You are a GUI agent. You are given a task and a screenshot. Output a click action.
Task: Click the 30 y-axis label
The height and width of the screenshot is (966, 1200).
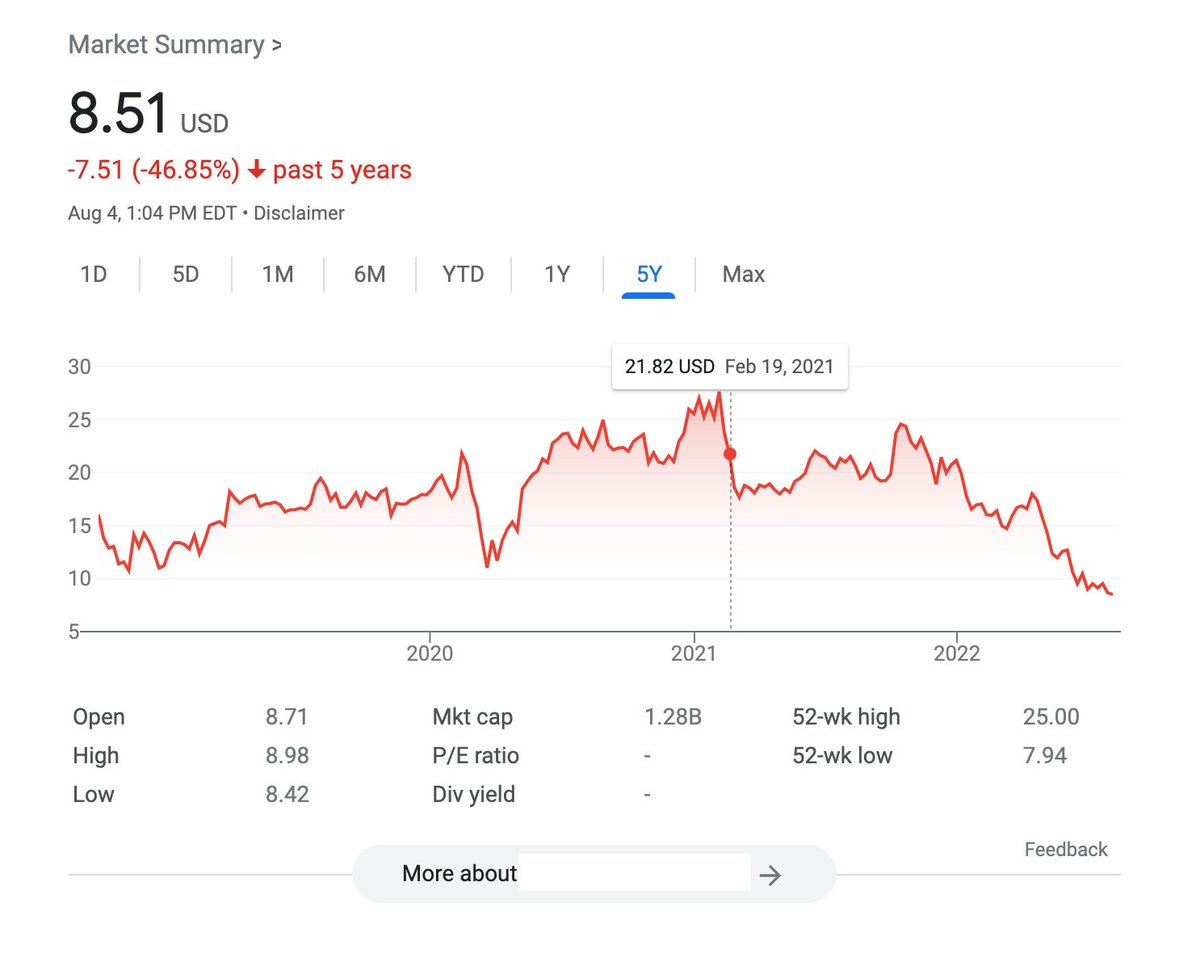(79, 367)
